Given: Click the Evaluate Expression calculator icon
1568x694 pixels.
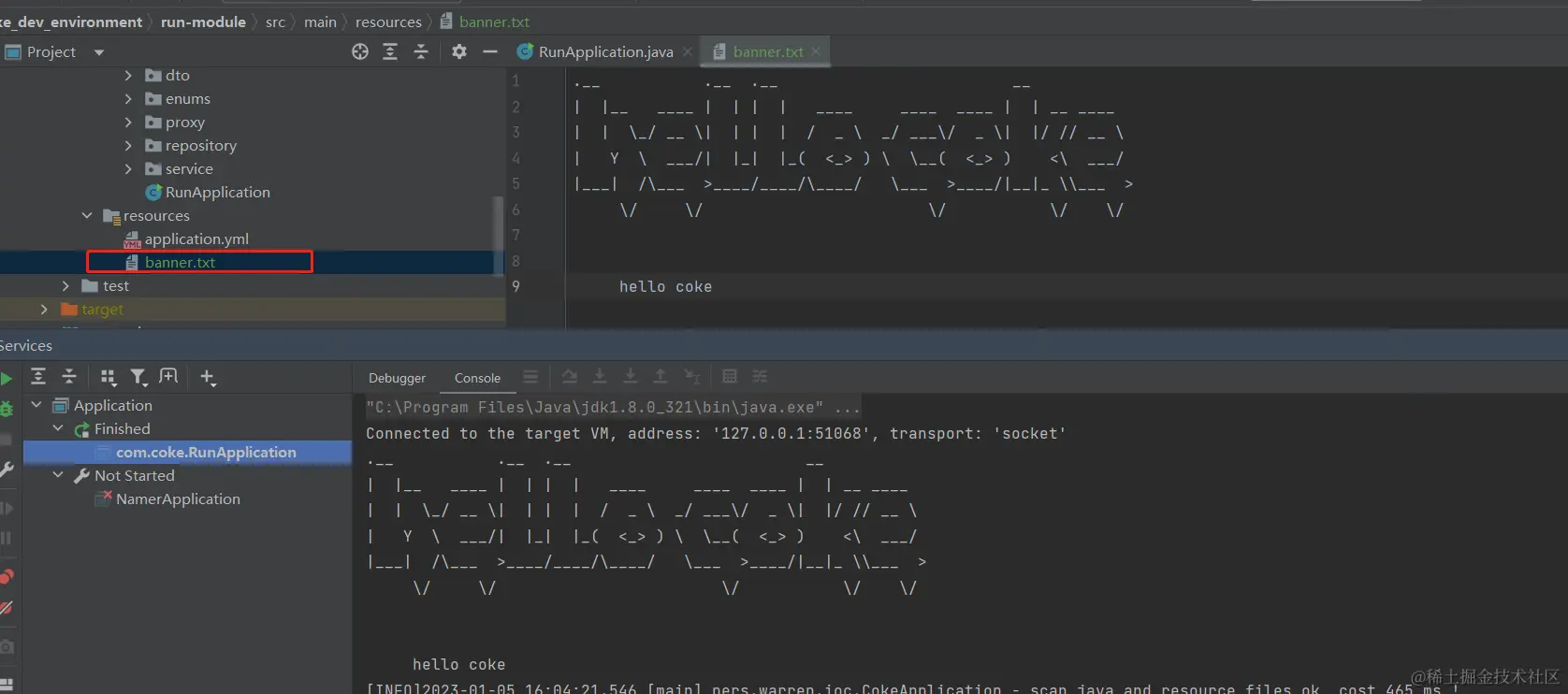Looking at the screenshot, I should [x=730, y=376].
